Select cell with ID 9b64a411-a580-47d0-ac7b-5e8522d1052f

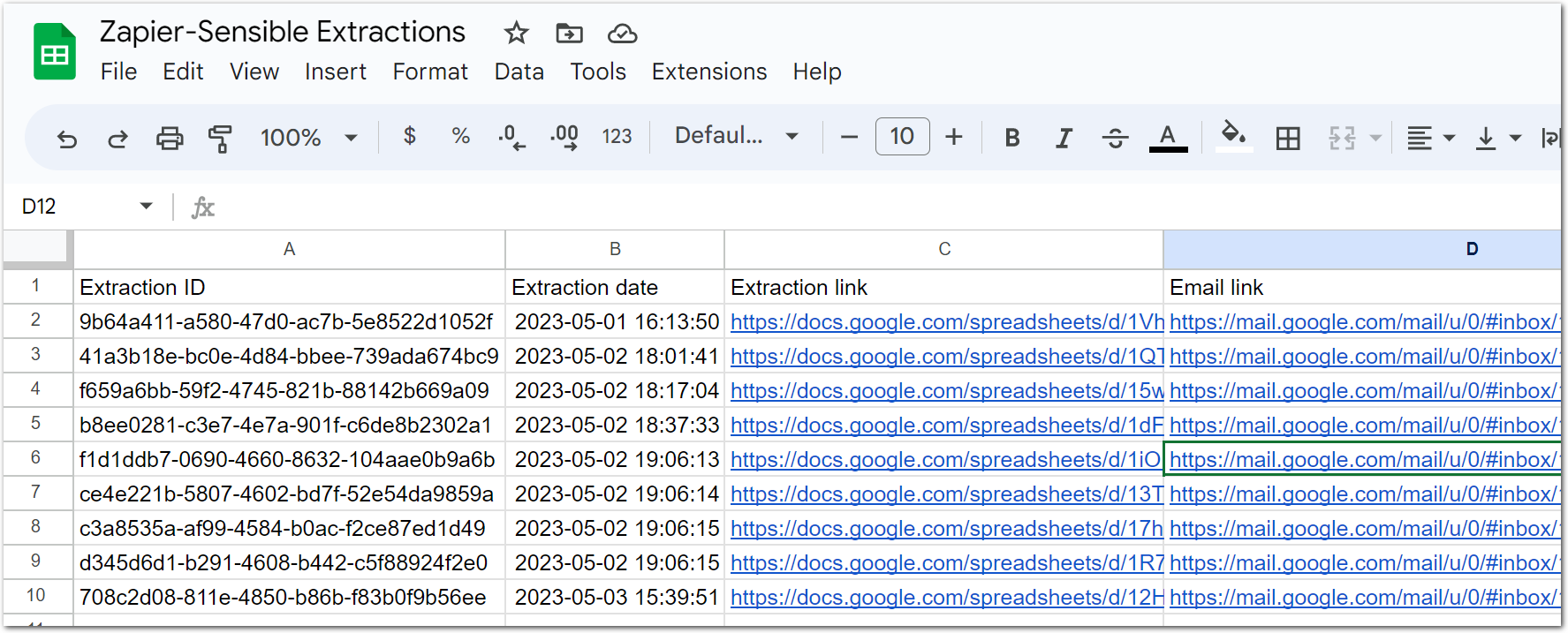(x=289, y=322)
